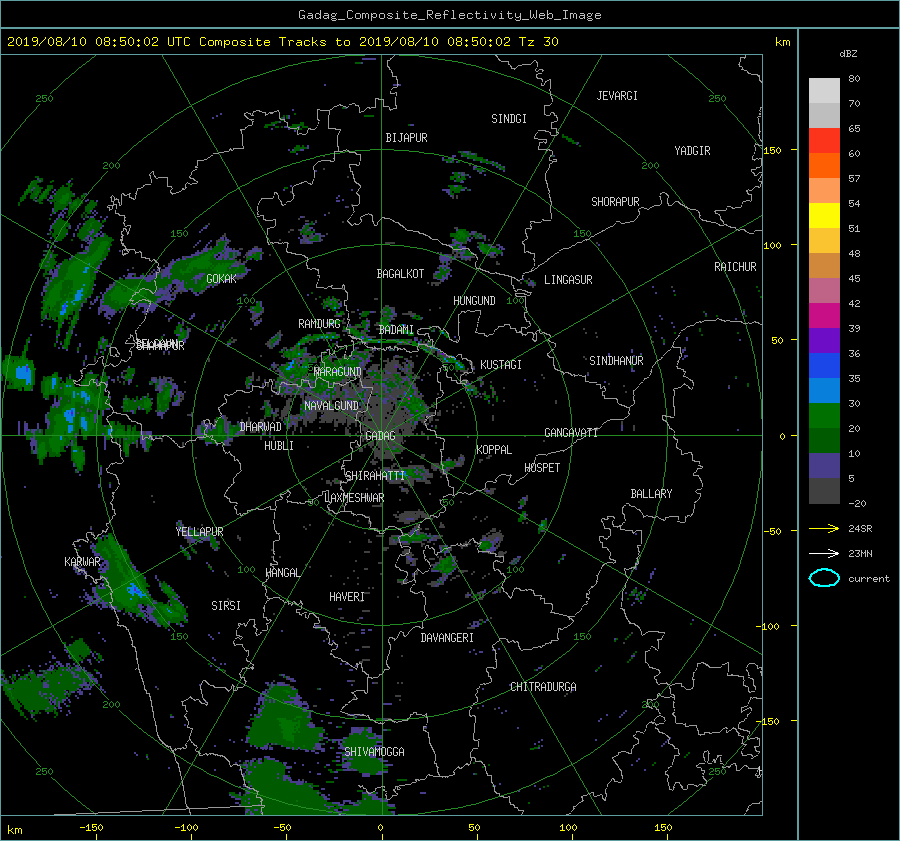This screenshot has height=841, width=900.
Task: Click the BIJAPUR city label
Action: pyautogui.click(x=406, y=138)
